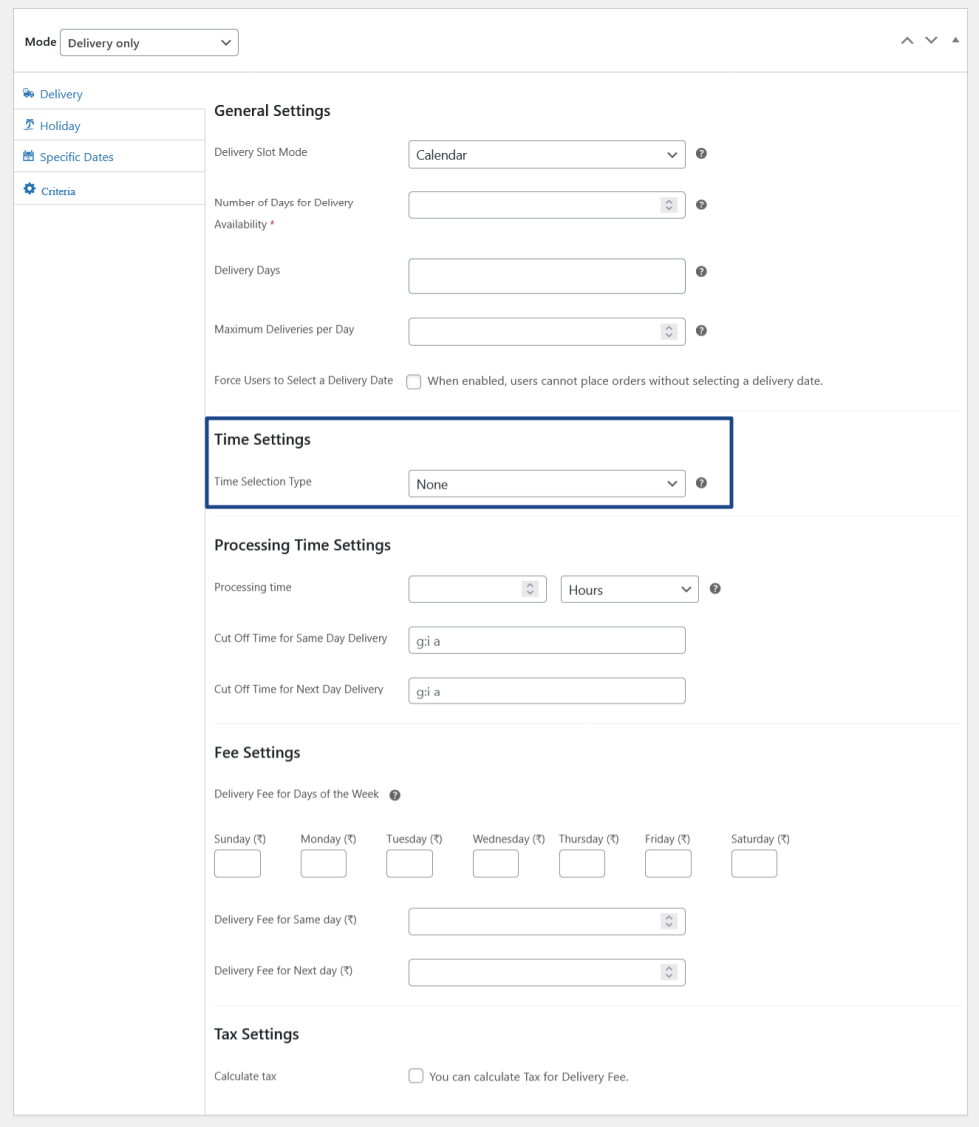The width and height of the screenshot is (979, 1127).
Task: Open the Mode dropdown
Action: (x=149, y=43)
